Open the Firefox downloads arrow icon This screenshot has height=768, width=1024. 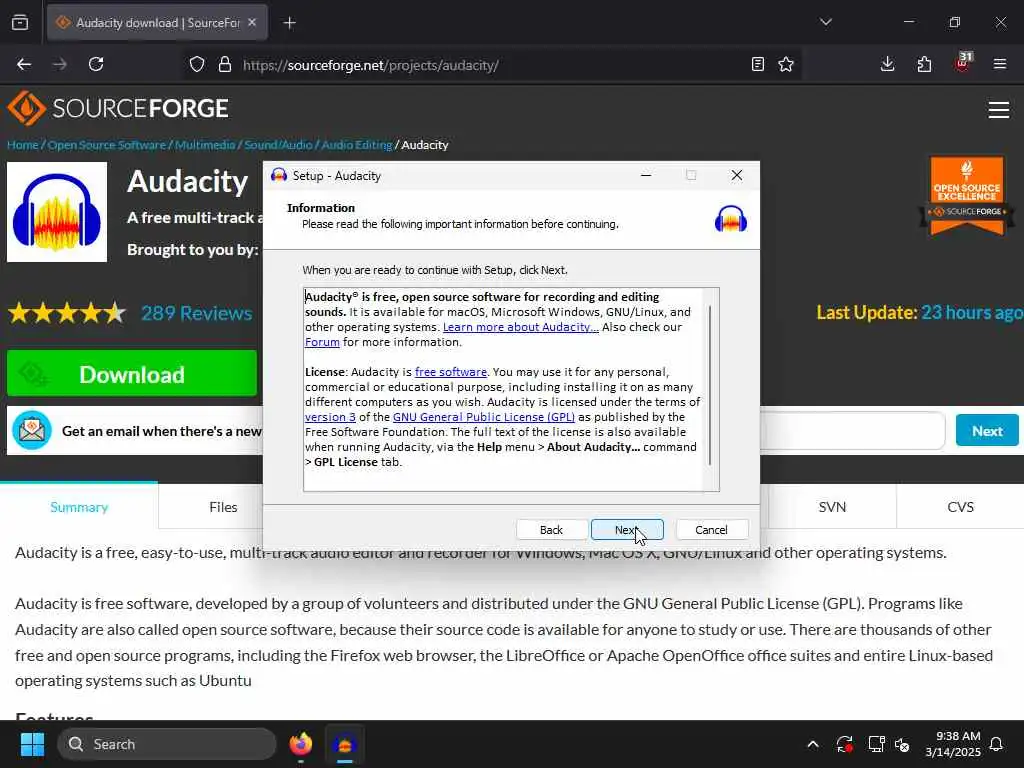[x=888, y=64]
